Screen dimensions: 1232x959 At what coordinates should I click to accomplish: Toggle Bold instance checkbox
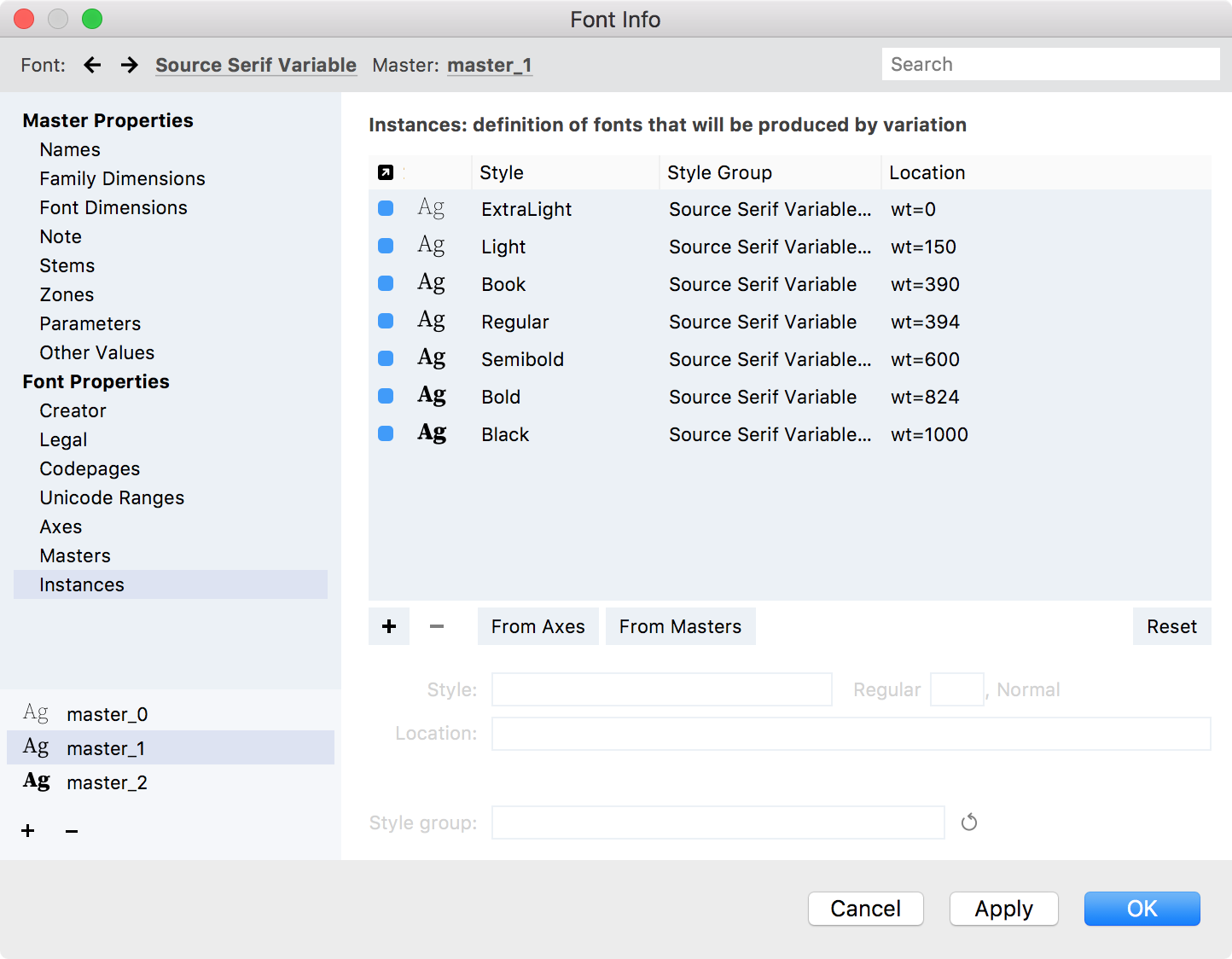[x=386, y=396]
